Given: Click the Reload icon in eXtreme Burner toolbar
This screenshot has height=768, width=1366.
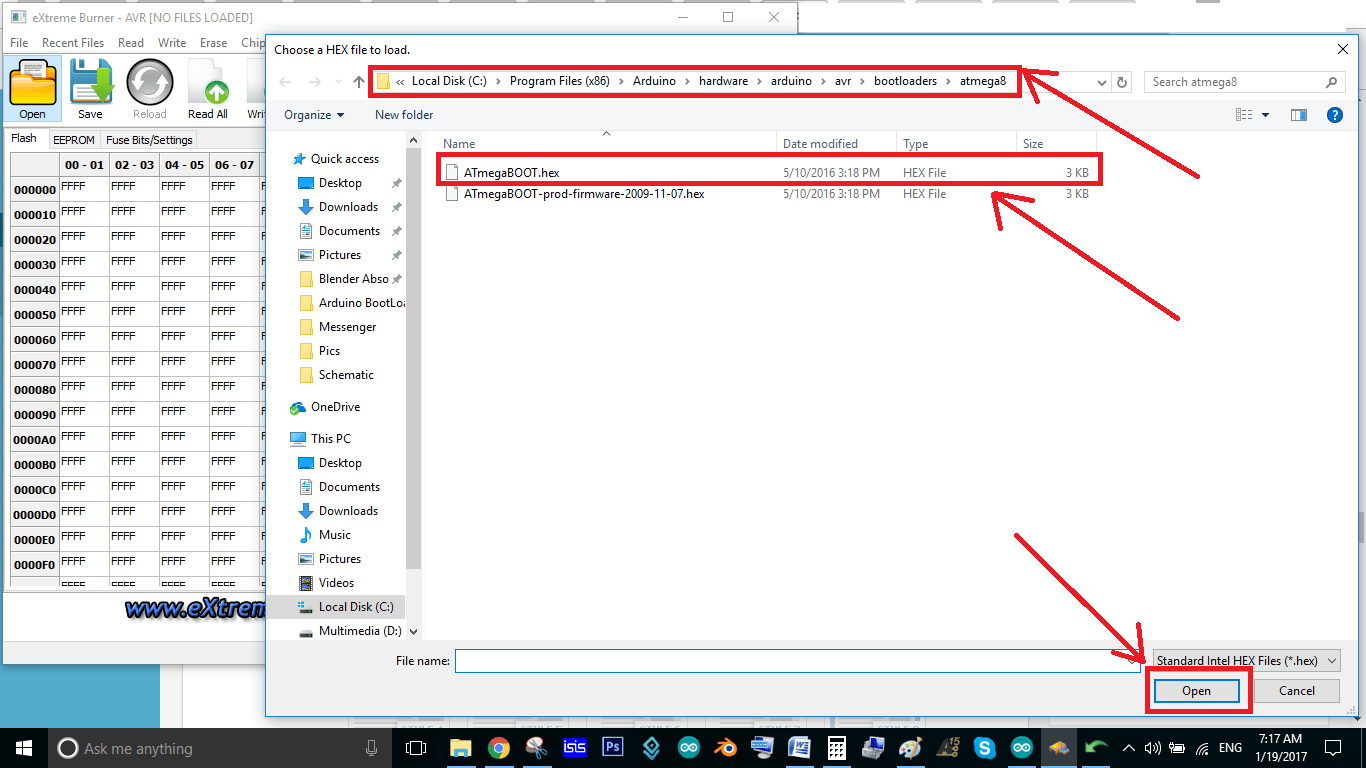Looking at the screenshot, I should click(150, 90).
